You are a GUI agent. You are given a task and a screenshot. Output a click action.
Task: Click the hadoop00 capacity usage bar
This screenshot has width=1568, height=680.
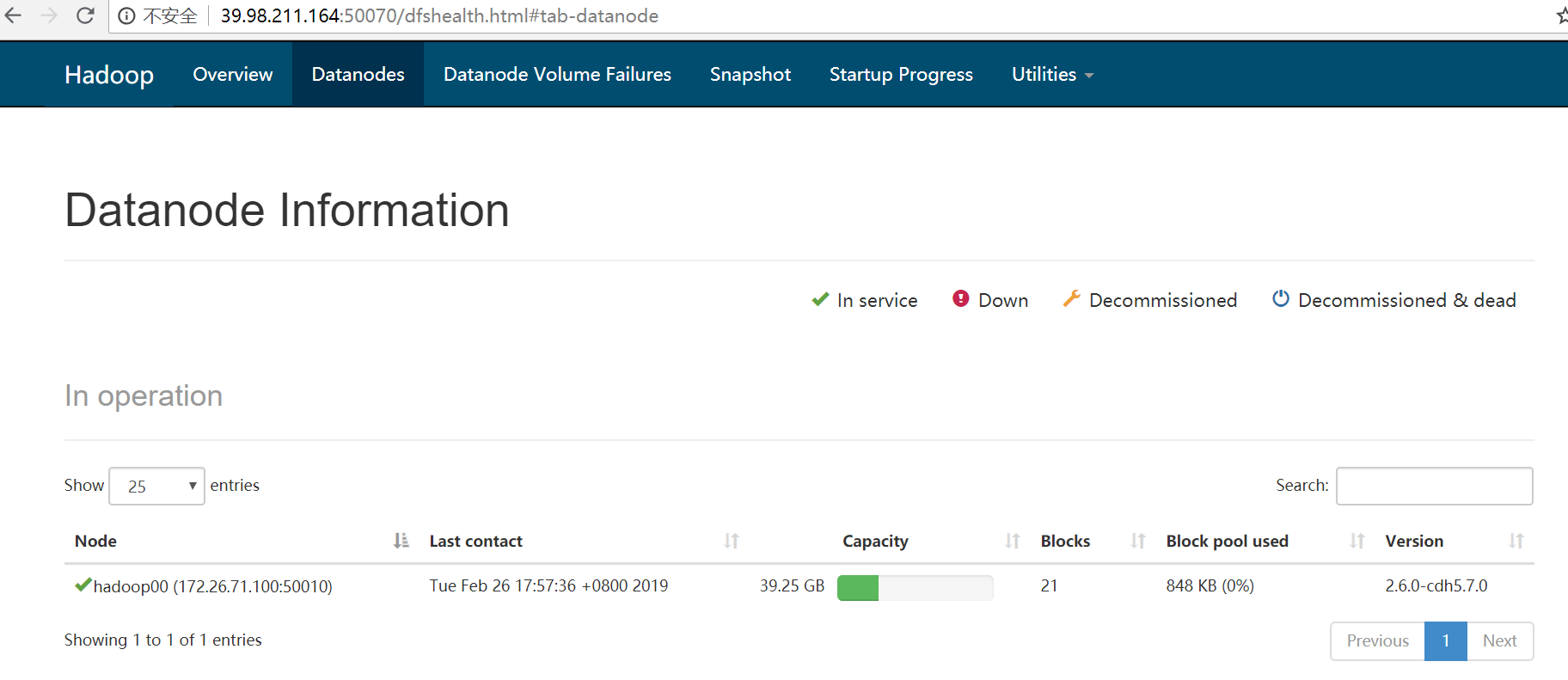click(x=915, y=588)
